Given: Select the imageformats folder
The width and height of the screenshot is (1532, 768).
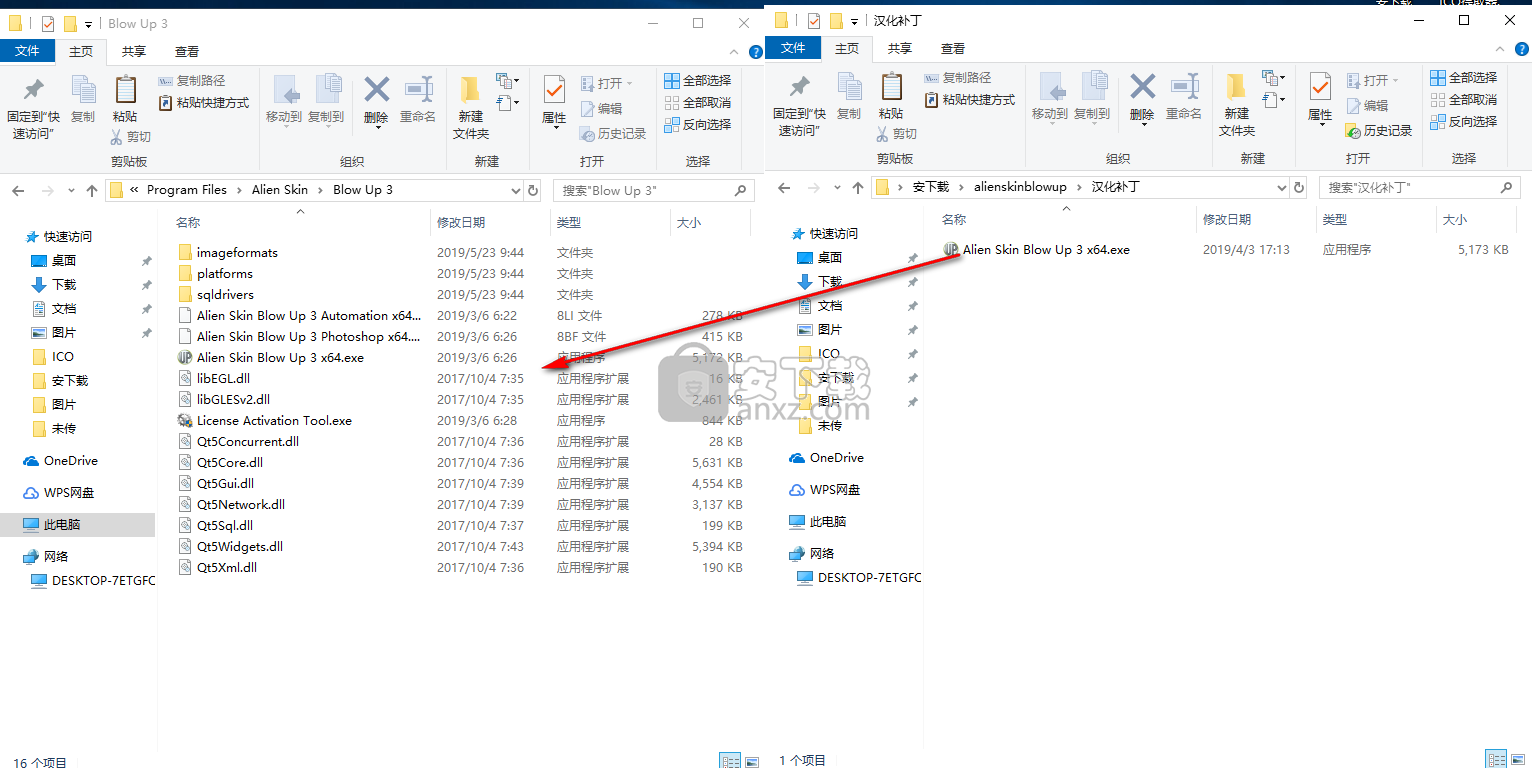Looking at the screenshot, I should (237, 253).
